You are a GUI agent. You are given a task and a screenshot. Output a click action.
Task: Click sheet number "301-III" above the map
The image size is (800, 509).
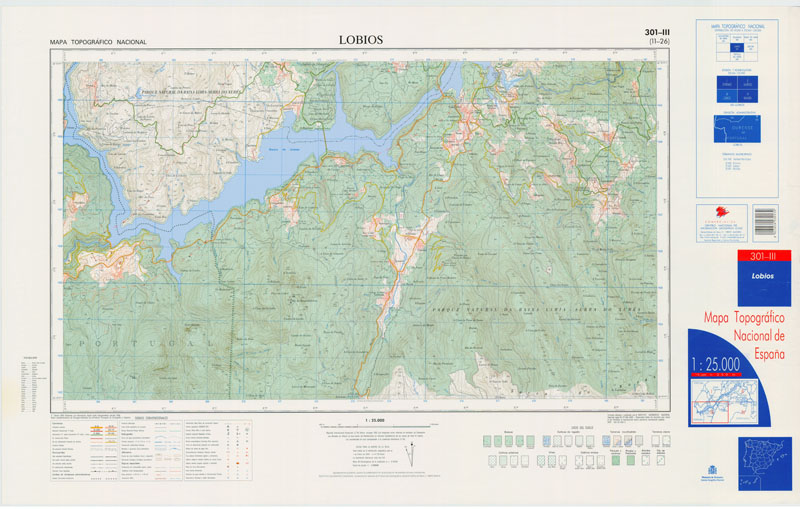pyautogui.click(x=657, y=33)
